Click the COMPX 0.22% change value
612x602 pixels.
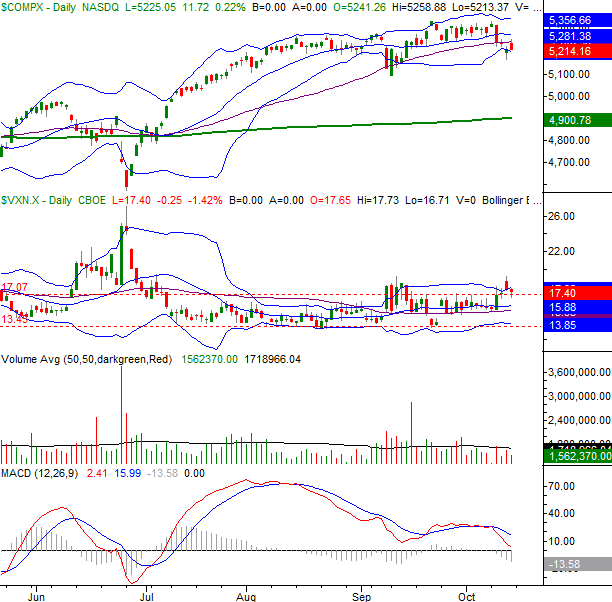click(x=230, y=7)
